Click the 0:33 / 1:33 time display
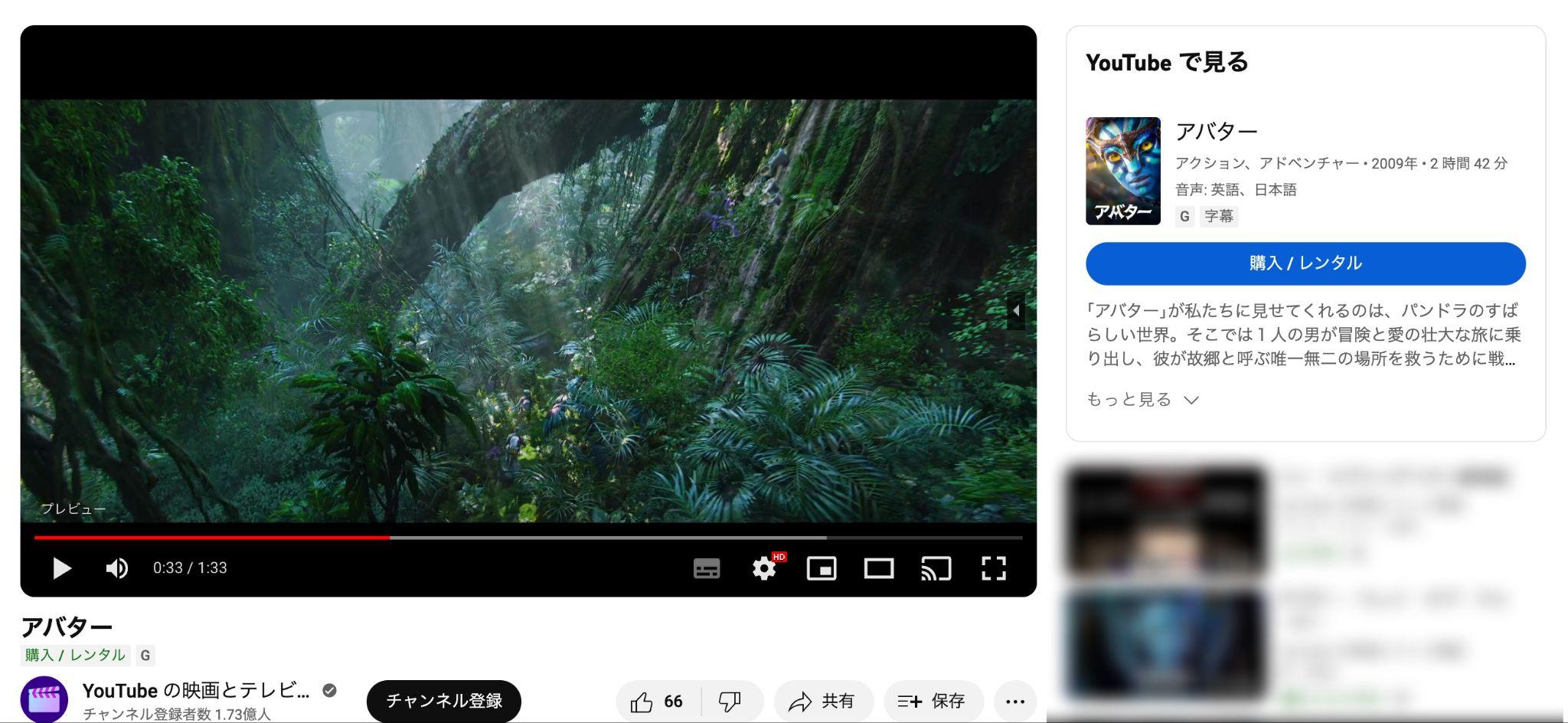This screenshot has width=1568, height=723. click(x=190, y=568)
